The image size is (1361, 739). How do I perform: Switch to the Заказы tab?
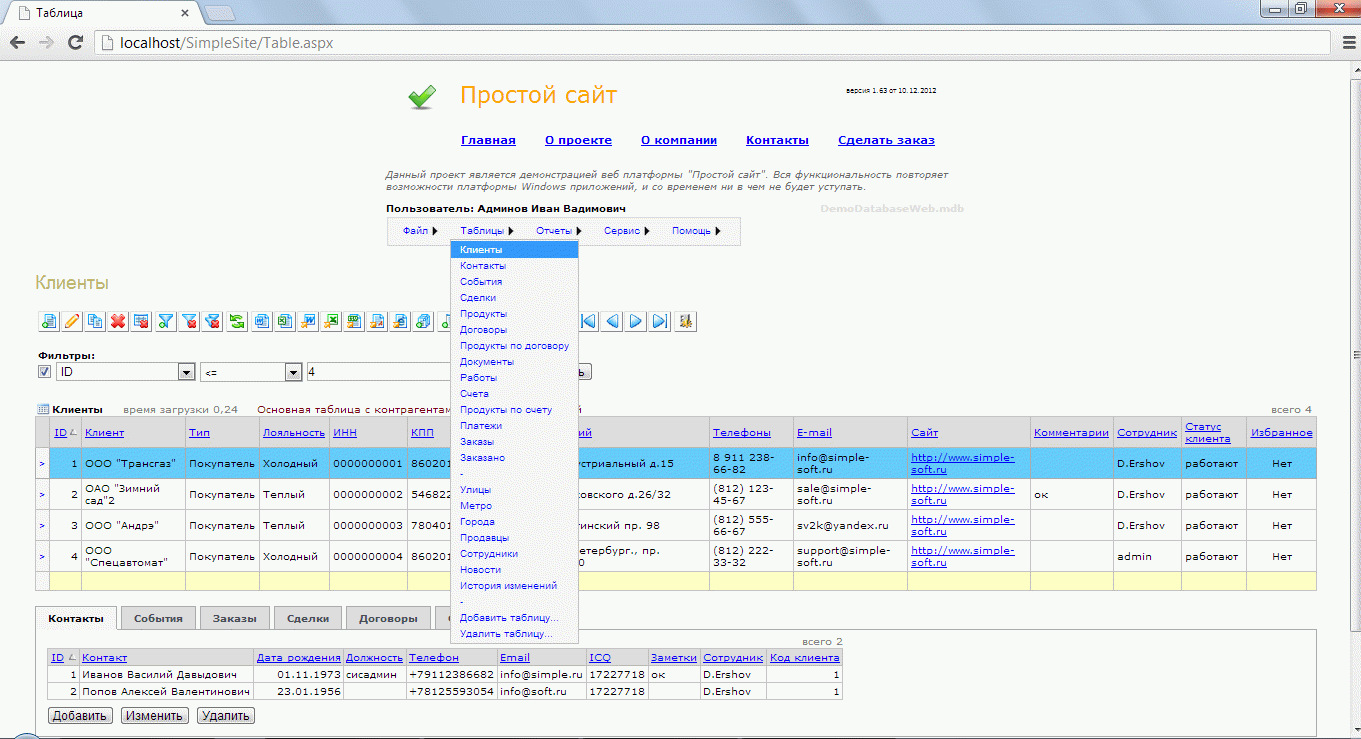pos(234,618)
